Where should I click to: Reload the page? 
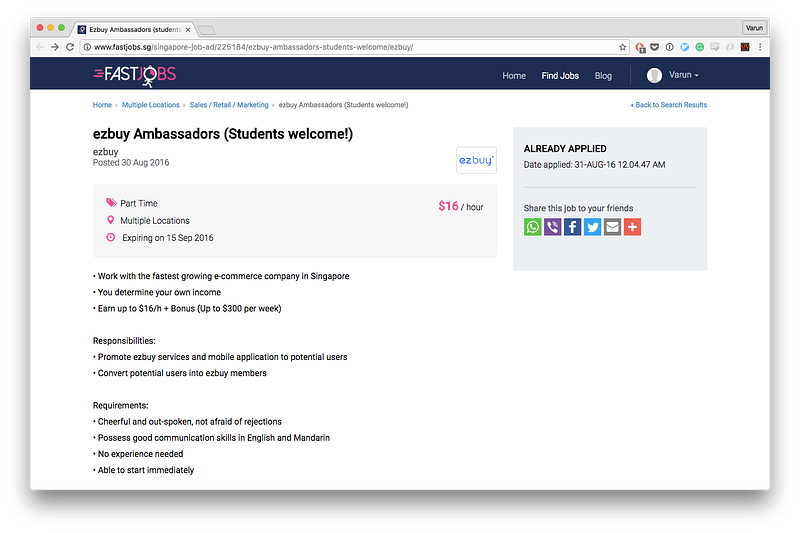coord(70,47)
